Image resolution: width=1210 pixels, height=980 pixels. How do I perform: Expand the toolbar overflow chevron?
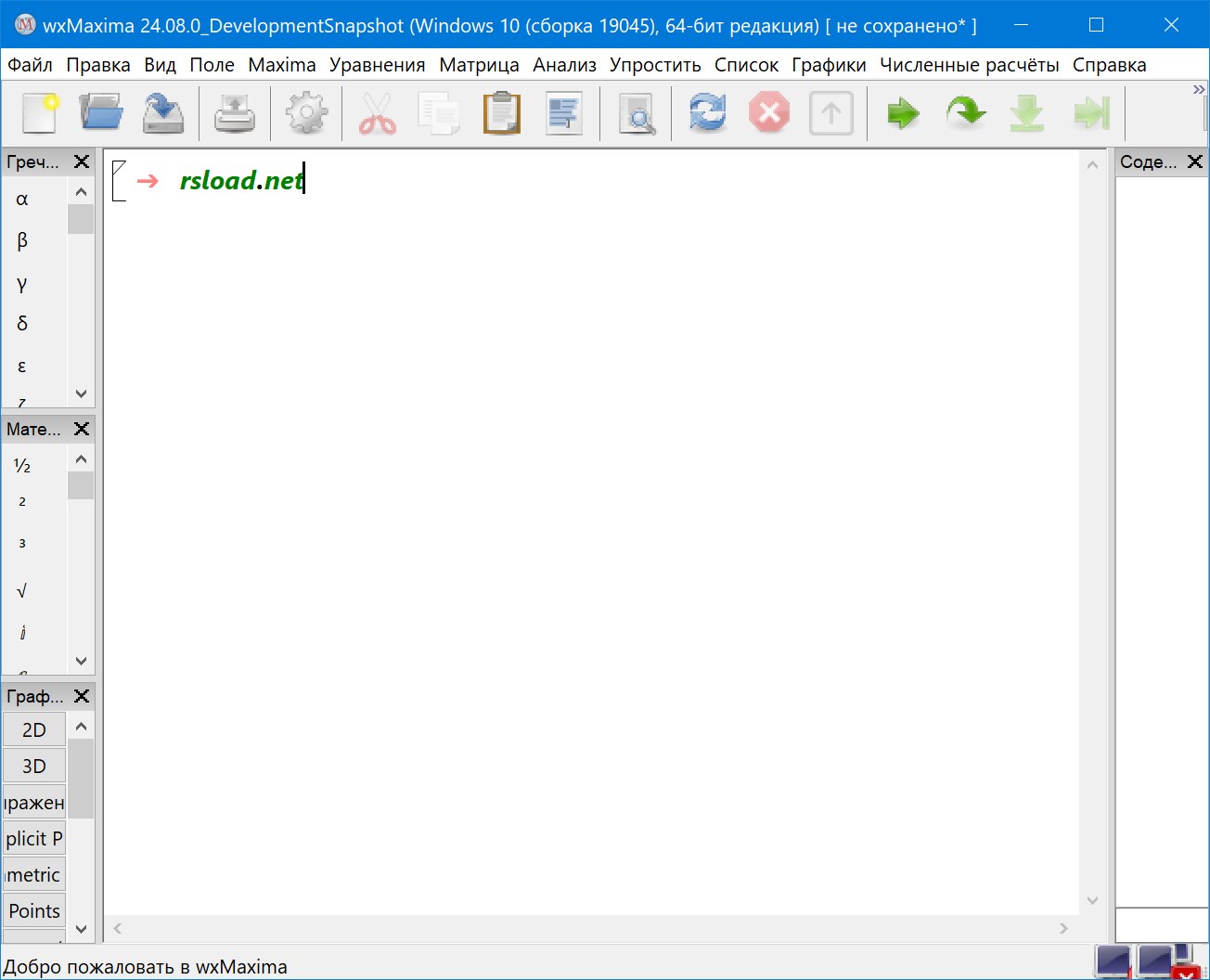tap(1199, 89)
